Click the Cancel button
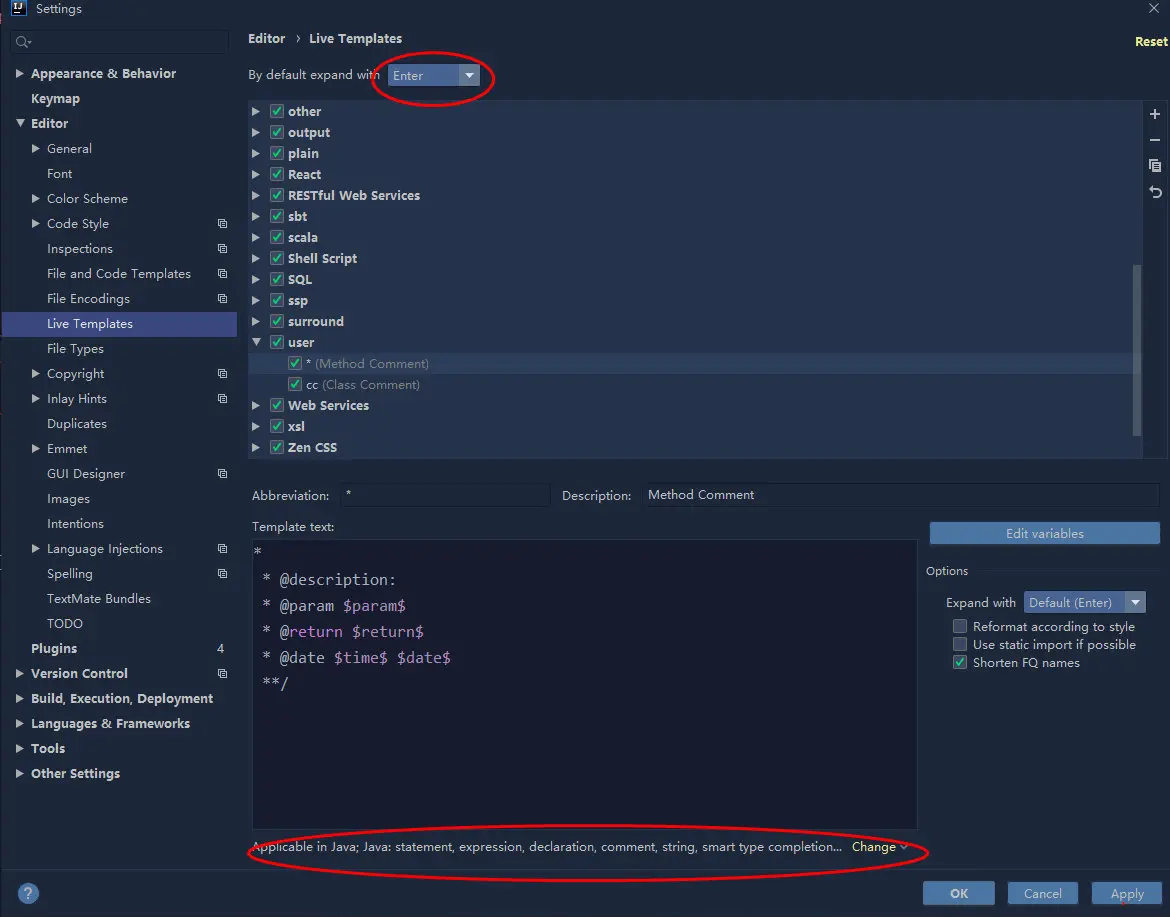Screen dimensions: 1170x917 (x=1042, y=893)
